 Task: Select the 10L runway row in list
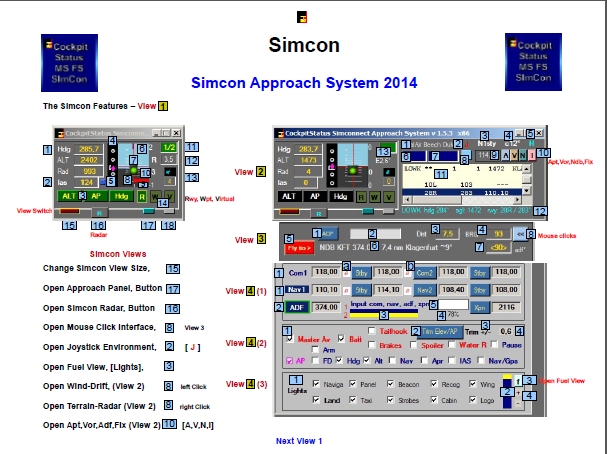click(x=462, y=185)
